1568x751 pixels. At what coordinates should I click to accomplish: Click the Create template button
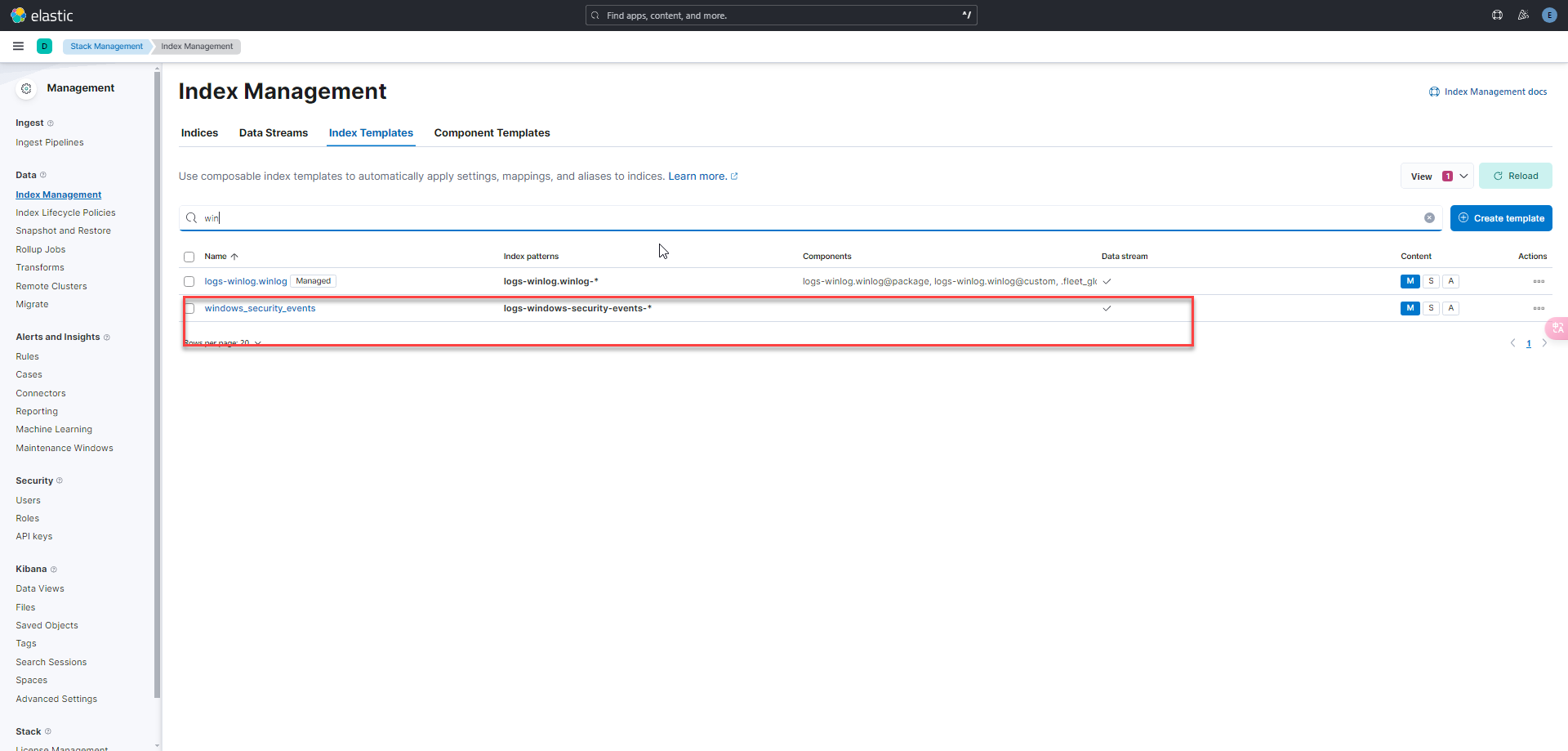1501,218
